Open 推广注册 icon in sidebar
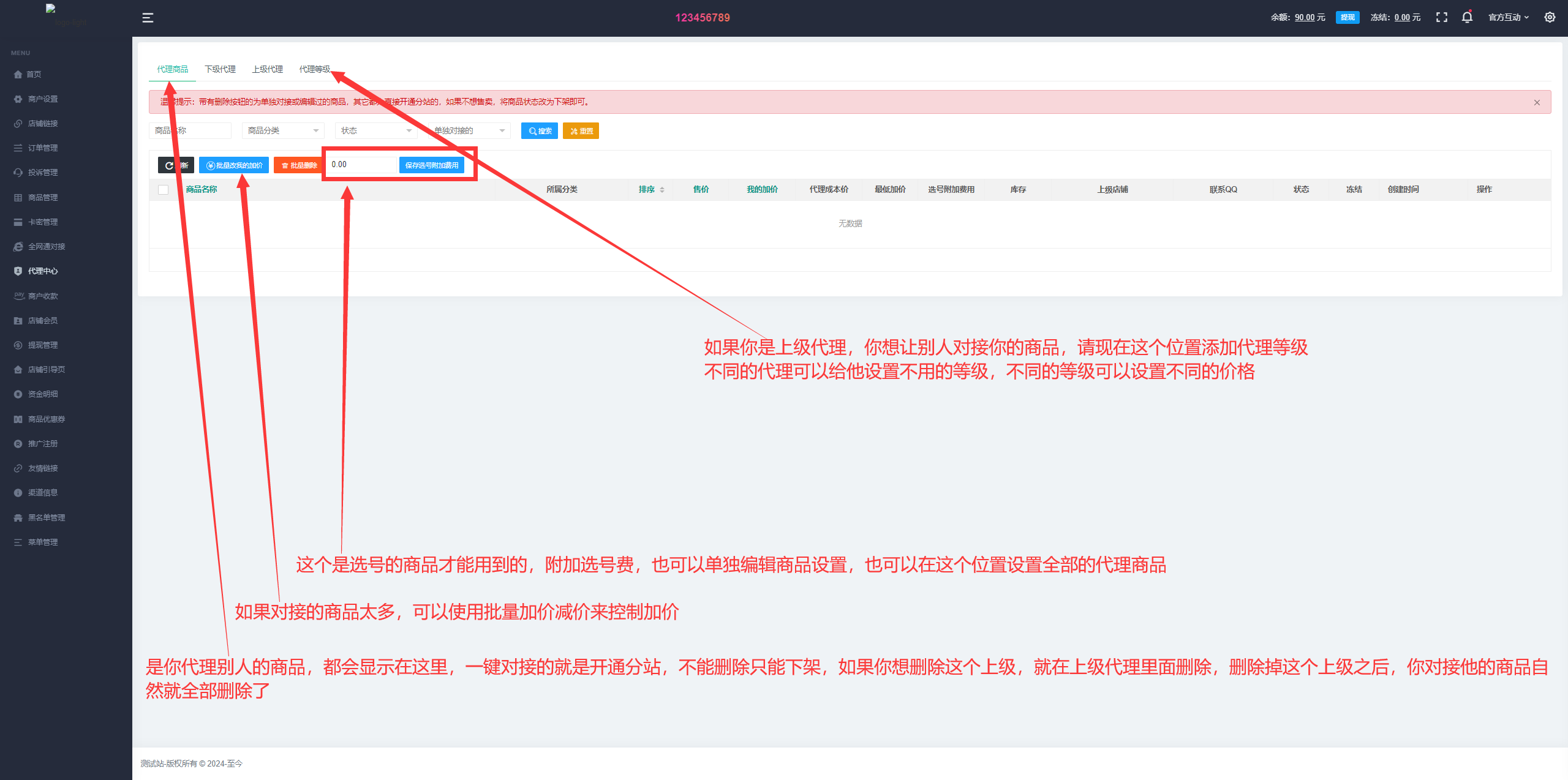1568x780 pixels. pyautogui.click(x=18, y=443)
